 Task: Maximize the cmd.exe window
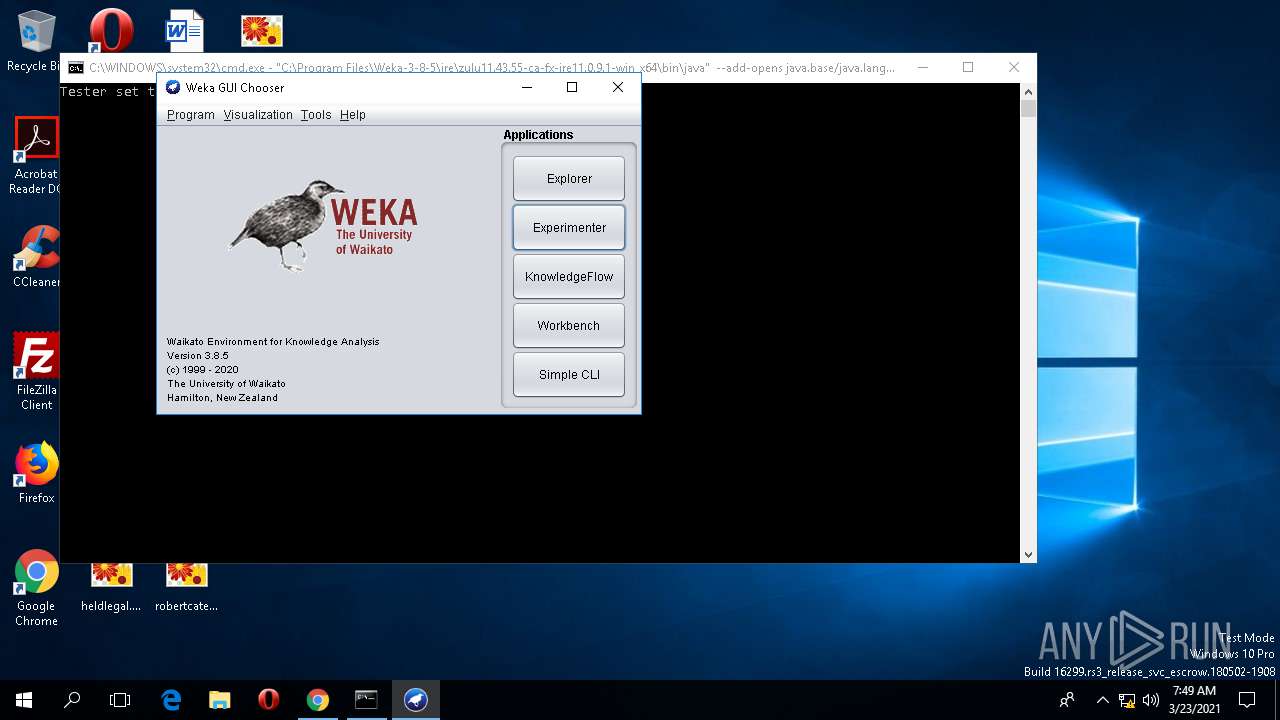[968, 67]
